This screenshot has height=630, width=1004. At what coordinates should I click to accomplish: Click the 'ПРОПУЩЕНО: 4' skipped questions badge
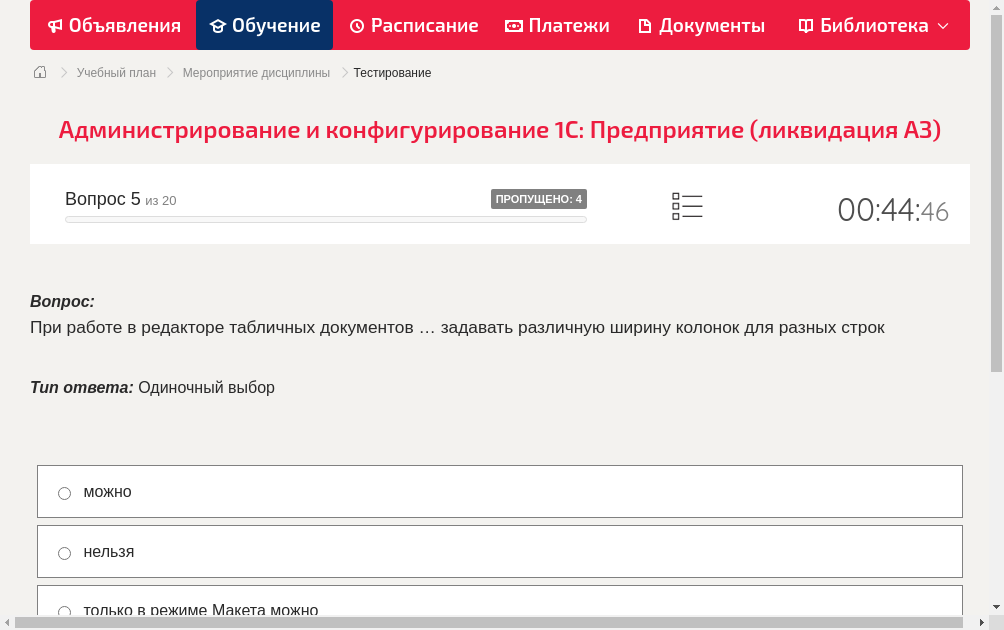pos(540,198)
